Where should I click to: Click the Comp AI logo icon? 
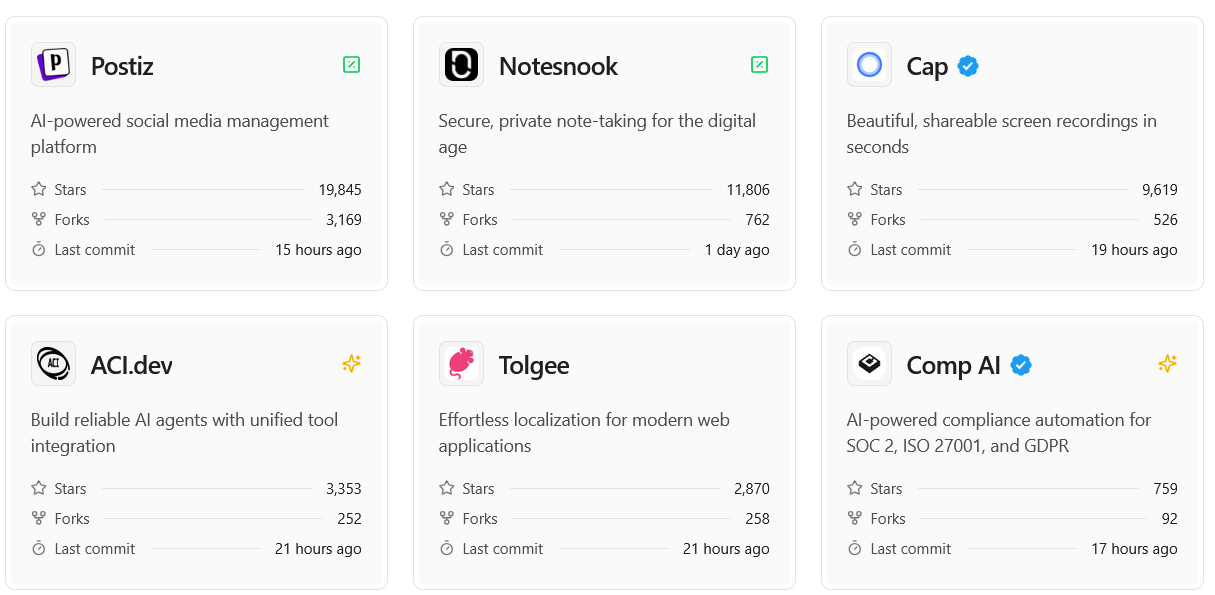pyautogui.click(x=869, y=364)
